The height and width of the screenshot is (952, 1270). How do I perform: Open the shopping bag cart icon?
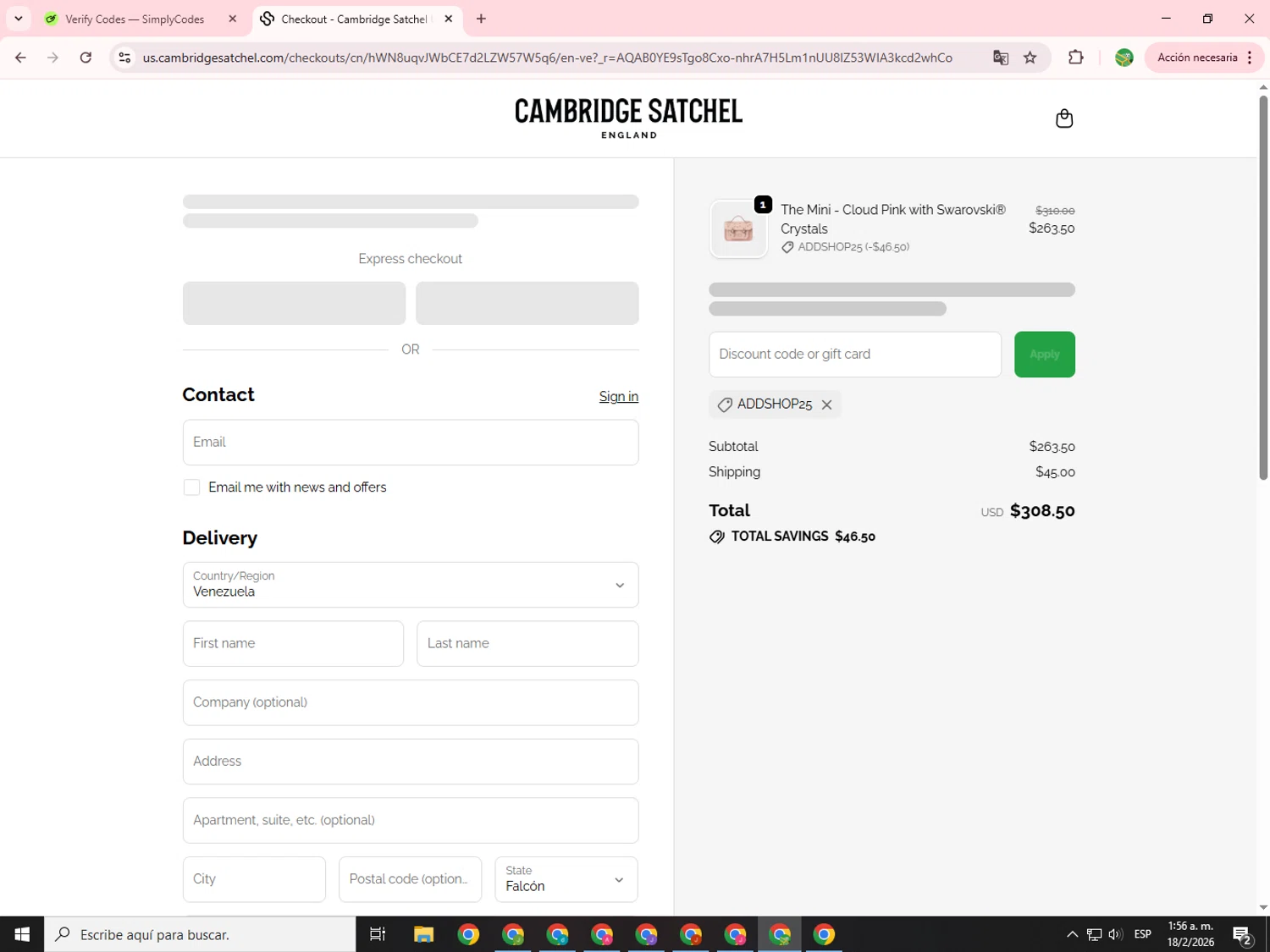pos(1064,118)
